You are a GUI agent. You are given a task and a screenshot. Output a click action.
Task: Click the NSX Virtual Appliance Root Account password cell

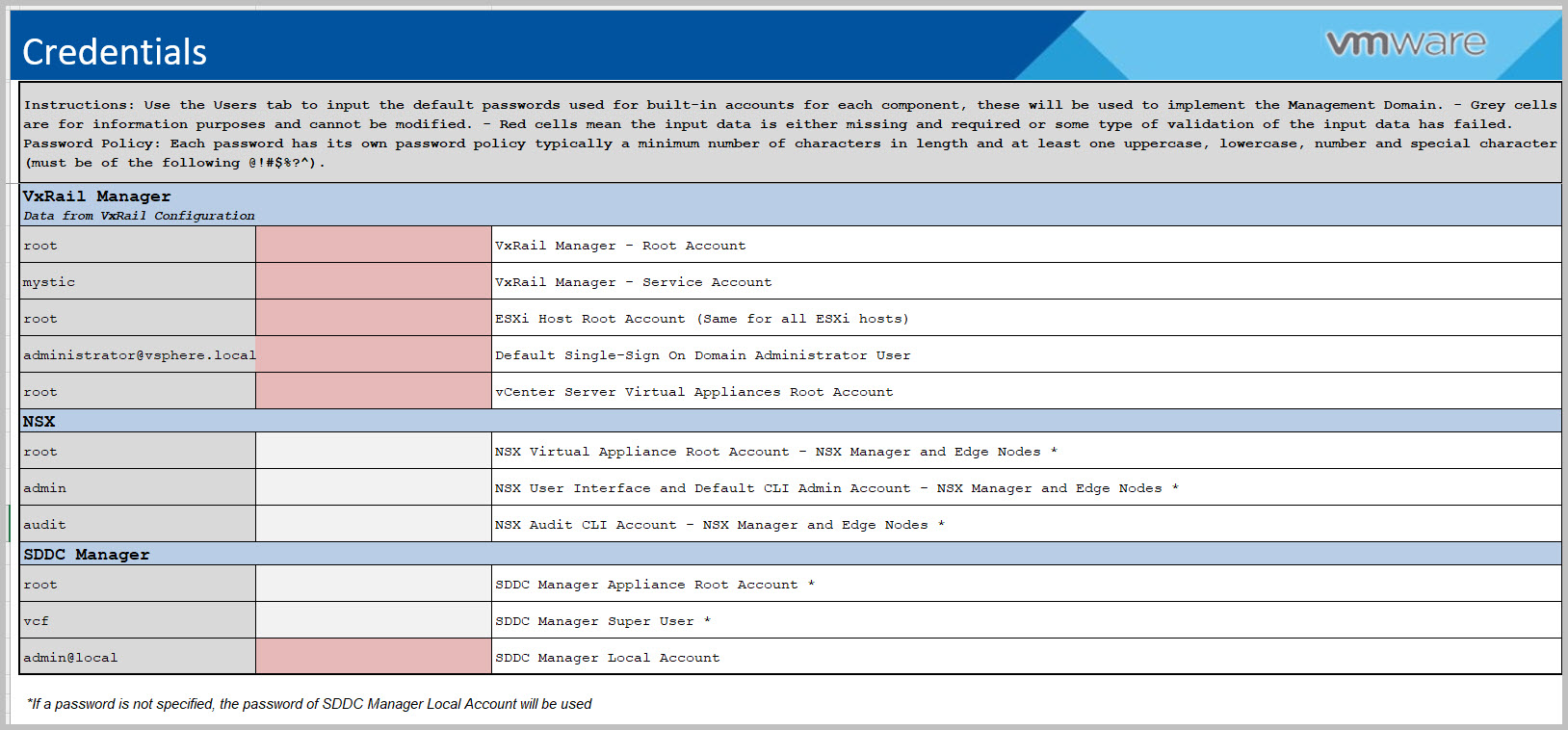374,451
